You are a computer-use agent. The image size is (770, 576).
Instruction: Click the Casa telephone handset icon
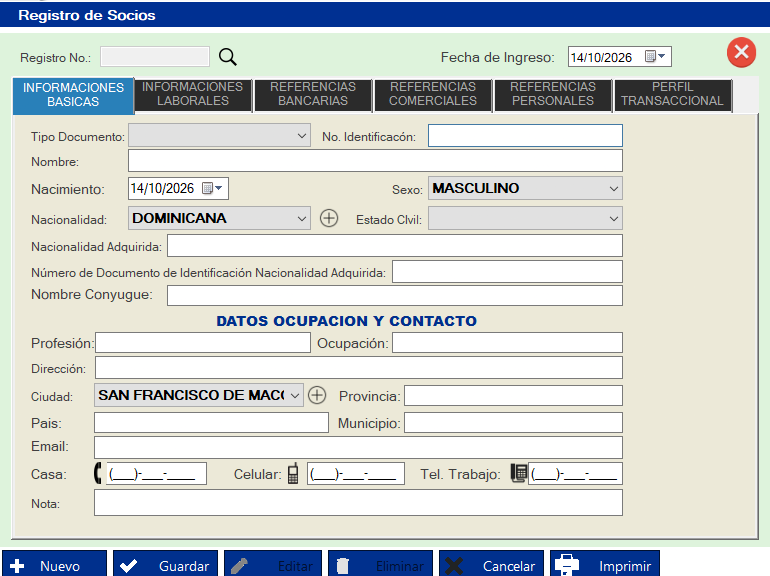[x=98, y=473]
